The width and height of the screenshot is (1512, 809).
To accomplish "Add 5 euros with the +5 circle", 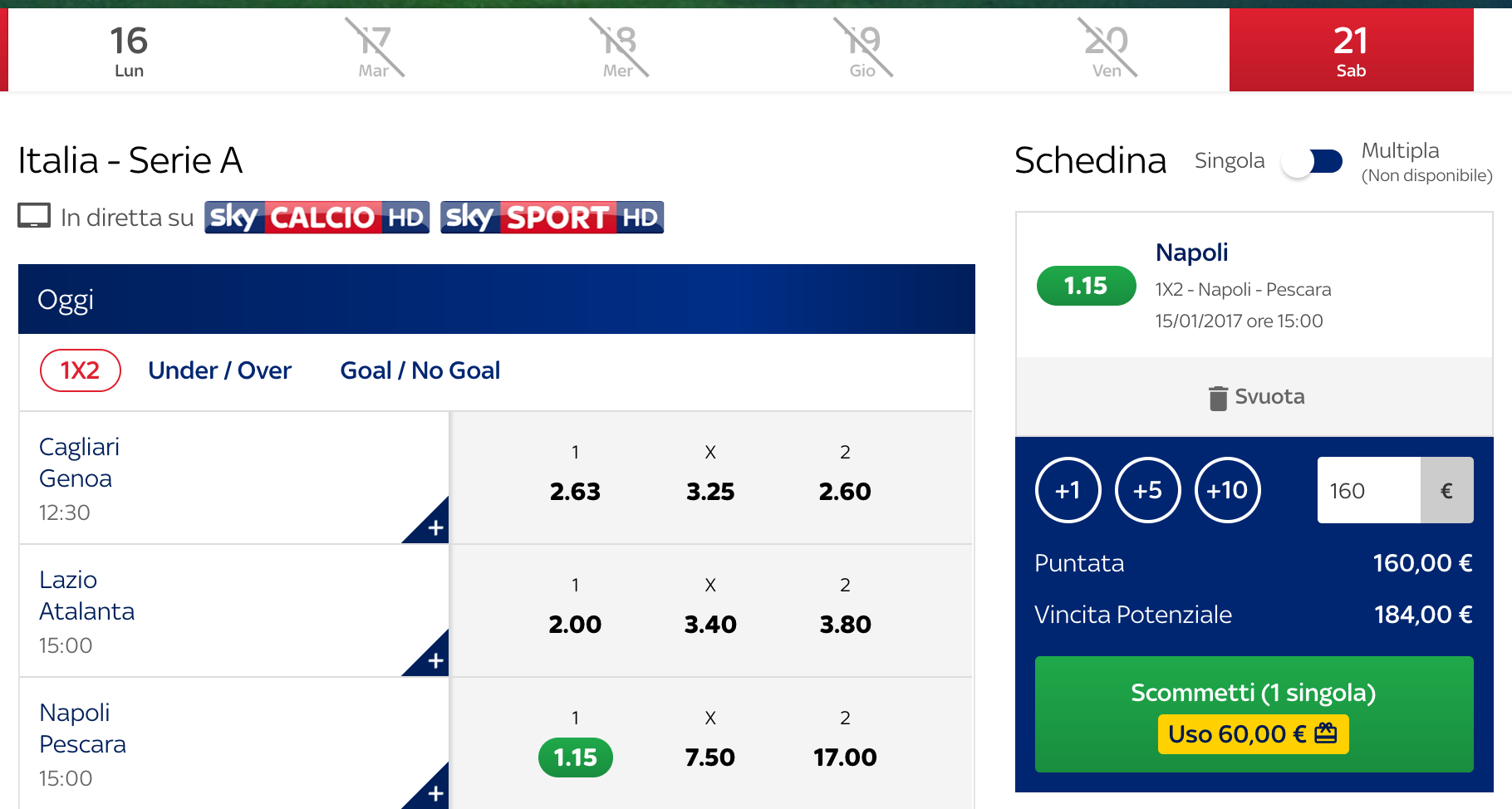I will tap(1147, 490).
